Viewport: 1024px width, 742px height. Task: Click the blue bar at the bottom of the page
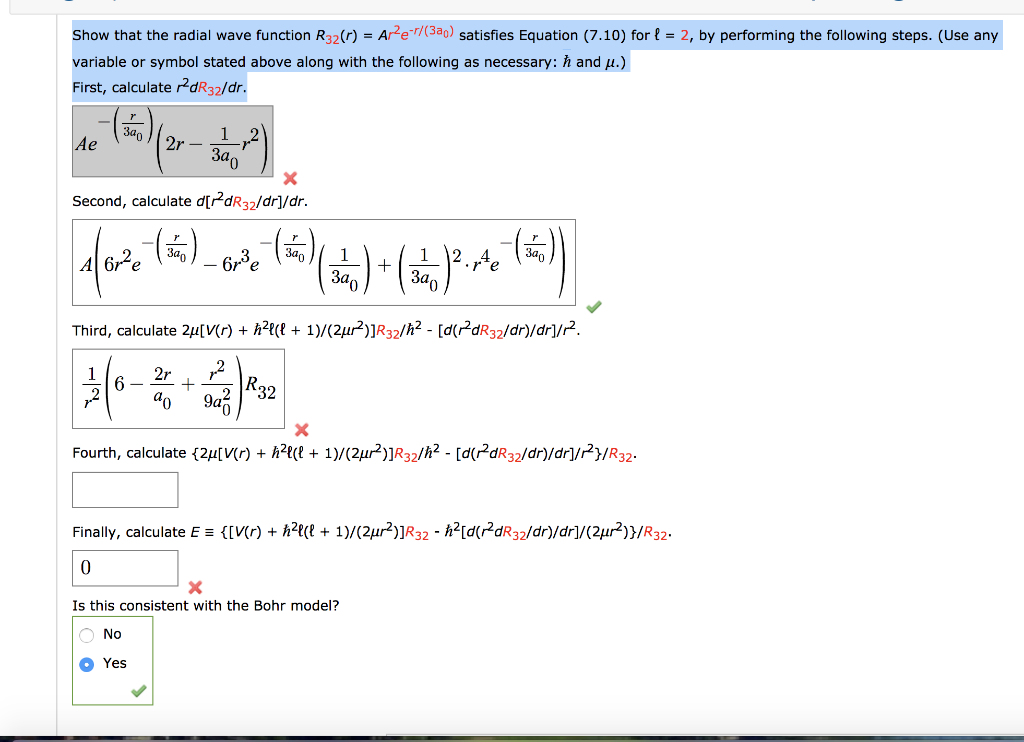[x=512, y=736]
